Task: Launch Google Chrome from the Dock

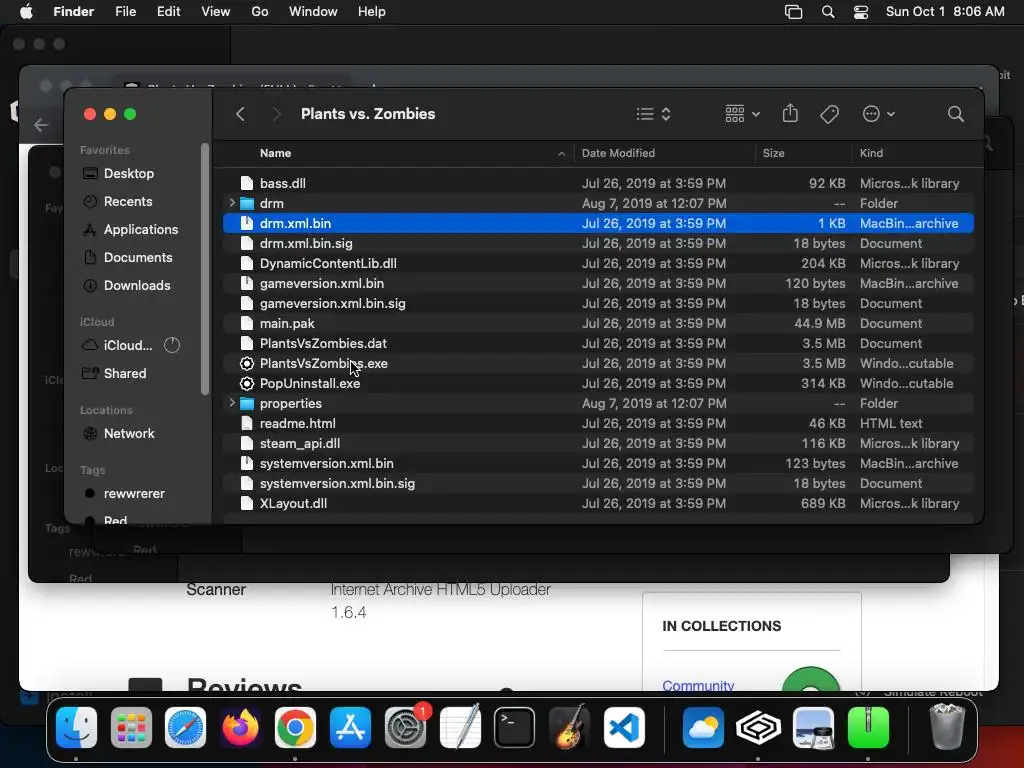Action: pyautogui.click(x=295, y=728)
